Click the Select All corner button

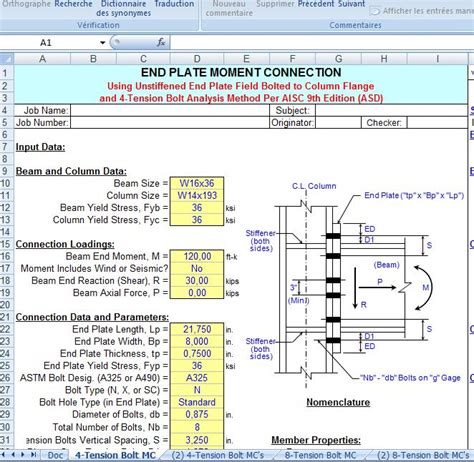pos(7,59)
